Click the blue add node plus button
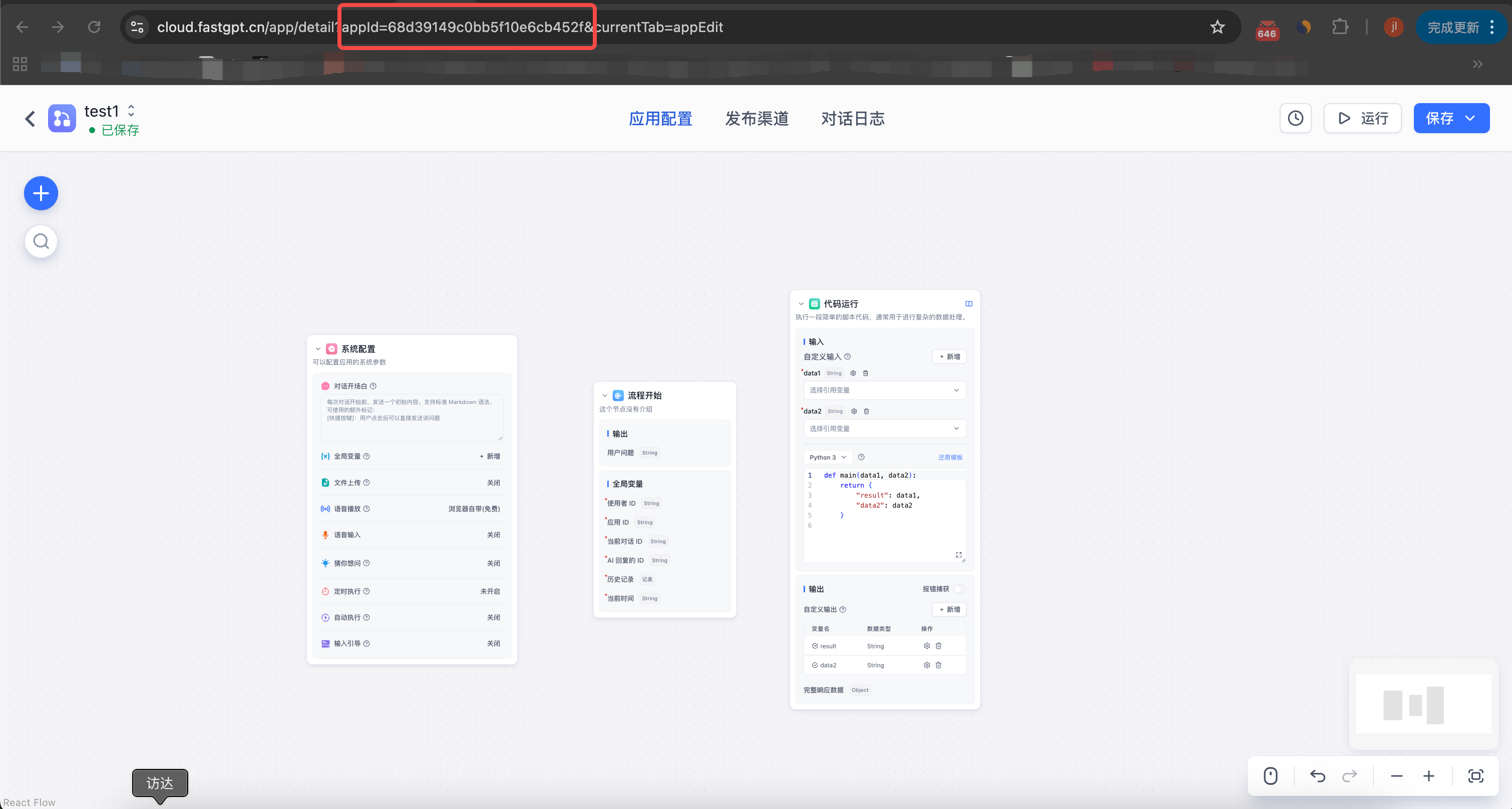Screen dimensions: 1512x809 point(41,193)
